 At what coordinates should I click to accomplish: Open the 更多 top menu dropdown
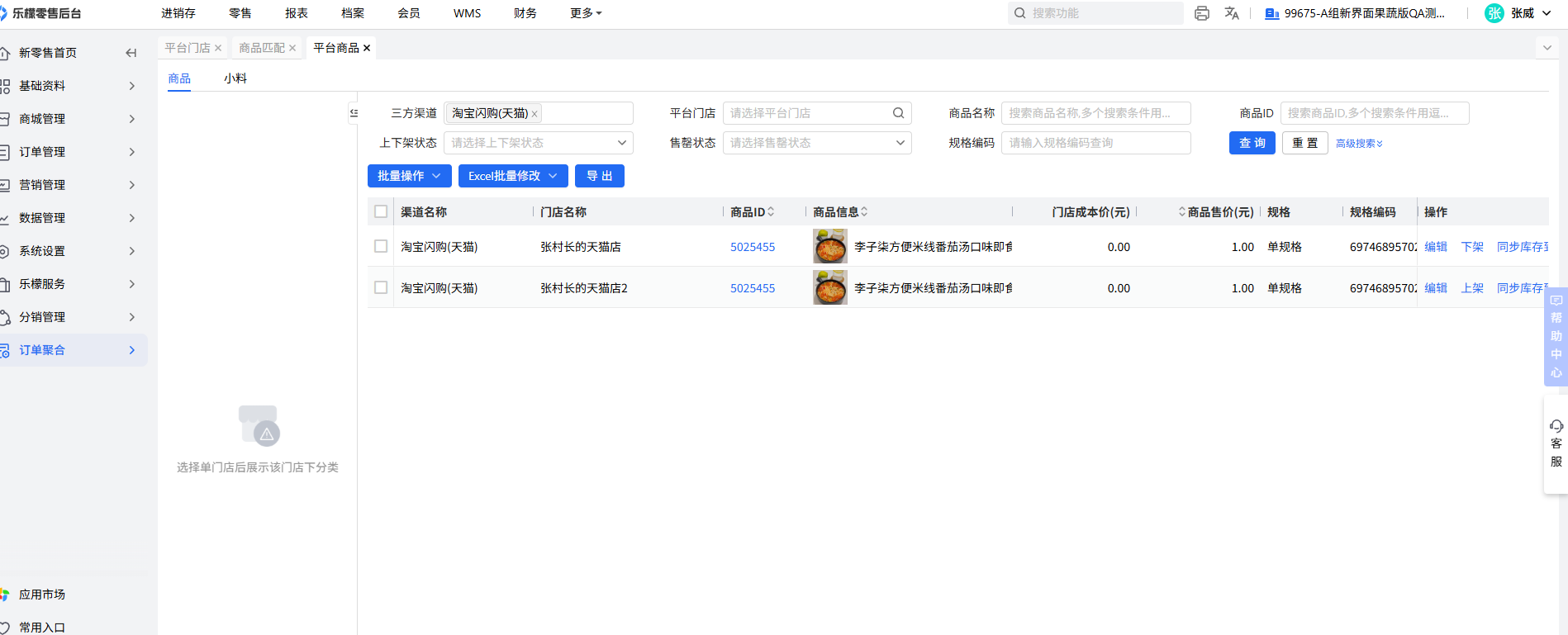pos(586,13)
